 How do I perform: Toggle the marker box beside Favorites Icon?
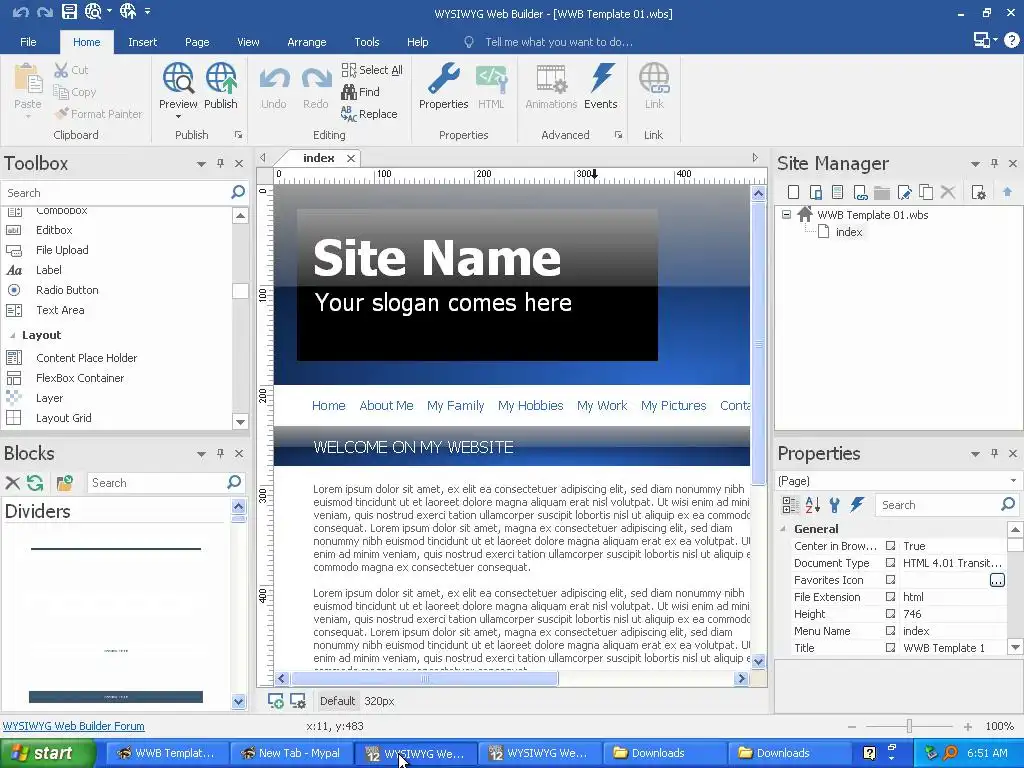click(890, 580)
